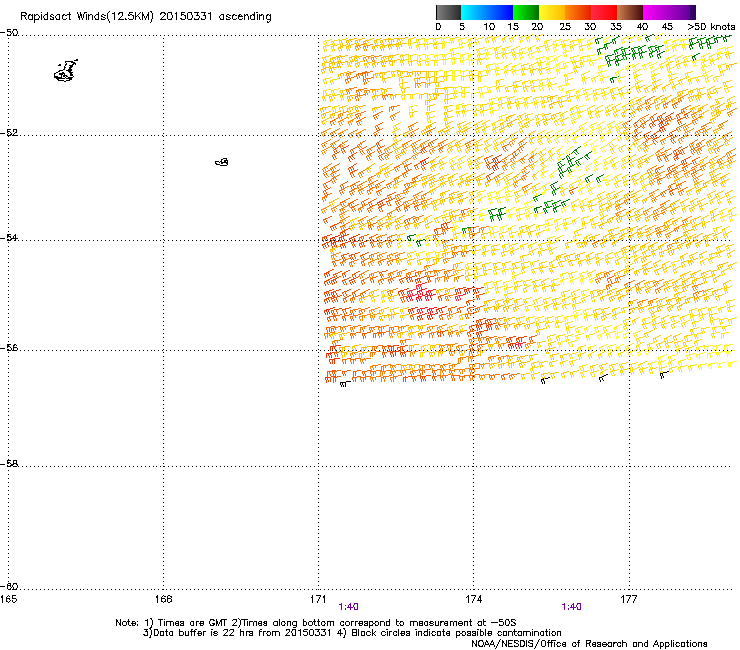The height and width of the screenshot is (650, 740).
Task: Select the blue 10-15 knots legend swatch
Action: pyautogui.click(x=500, y=12)
